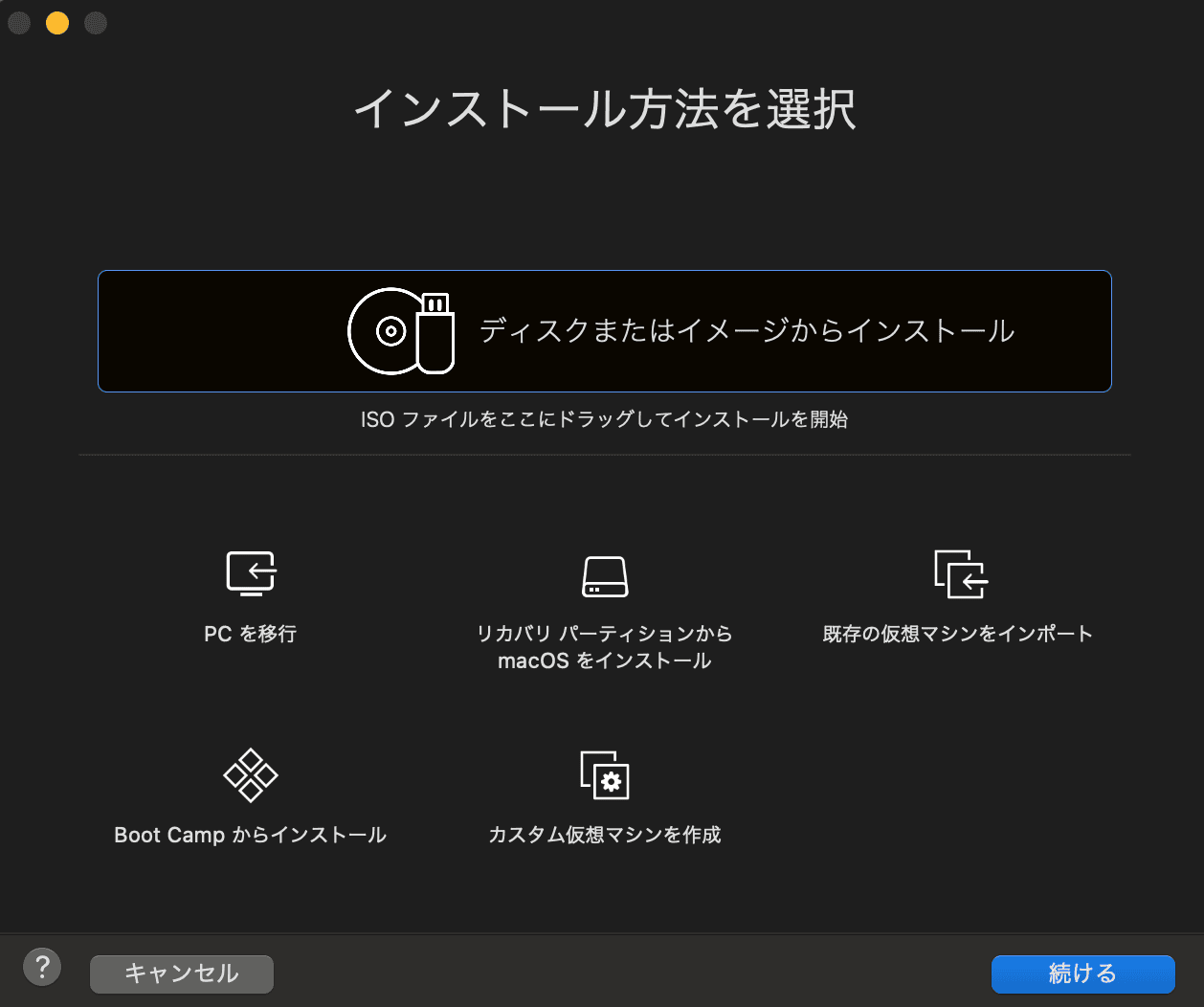The image size is (1204, 1007).
Task: Click the キャンセル button
Action: coord(181,973)
